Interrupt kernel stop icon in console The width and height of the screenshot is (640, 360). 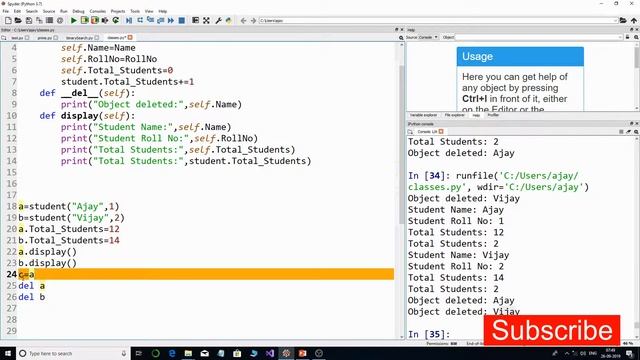621,132
